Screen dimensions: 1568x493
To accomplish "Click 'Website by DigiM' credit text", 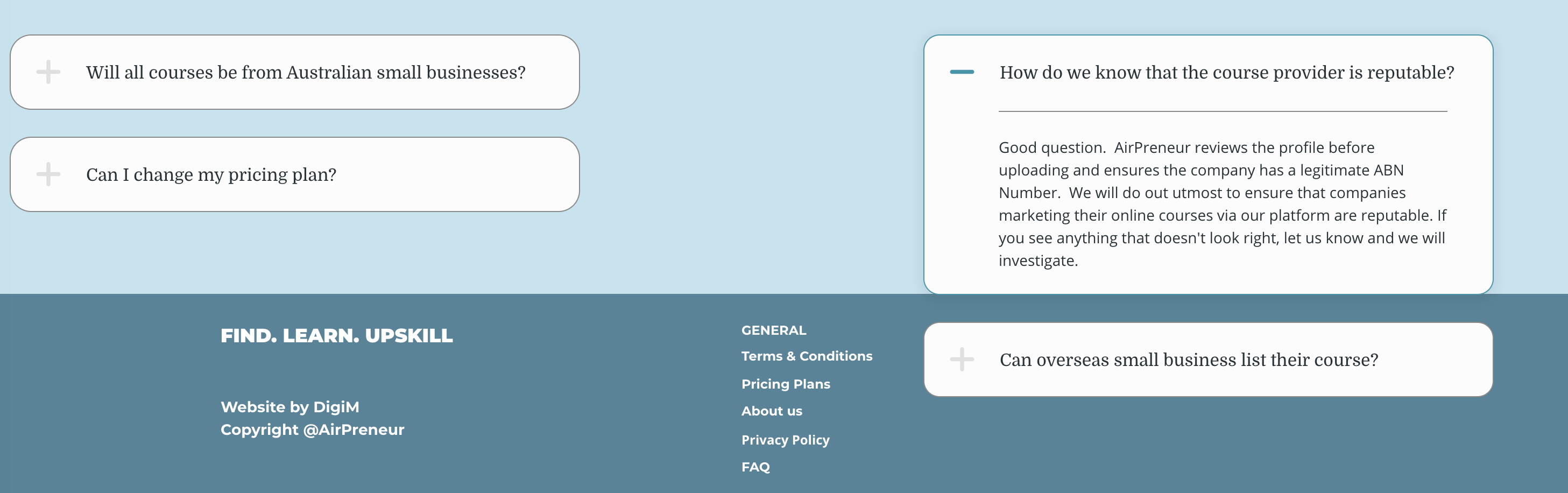I will click(x=289, y=406).
